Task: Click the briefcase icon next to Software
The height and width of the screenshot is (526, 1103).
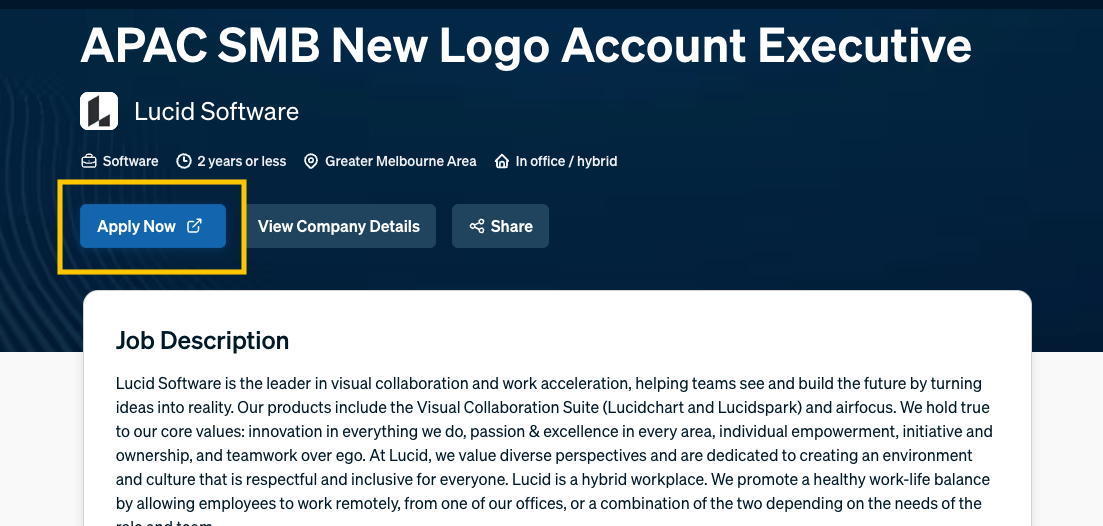Action: click(x=89, y=161)
